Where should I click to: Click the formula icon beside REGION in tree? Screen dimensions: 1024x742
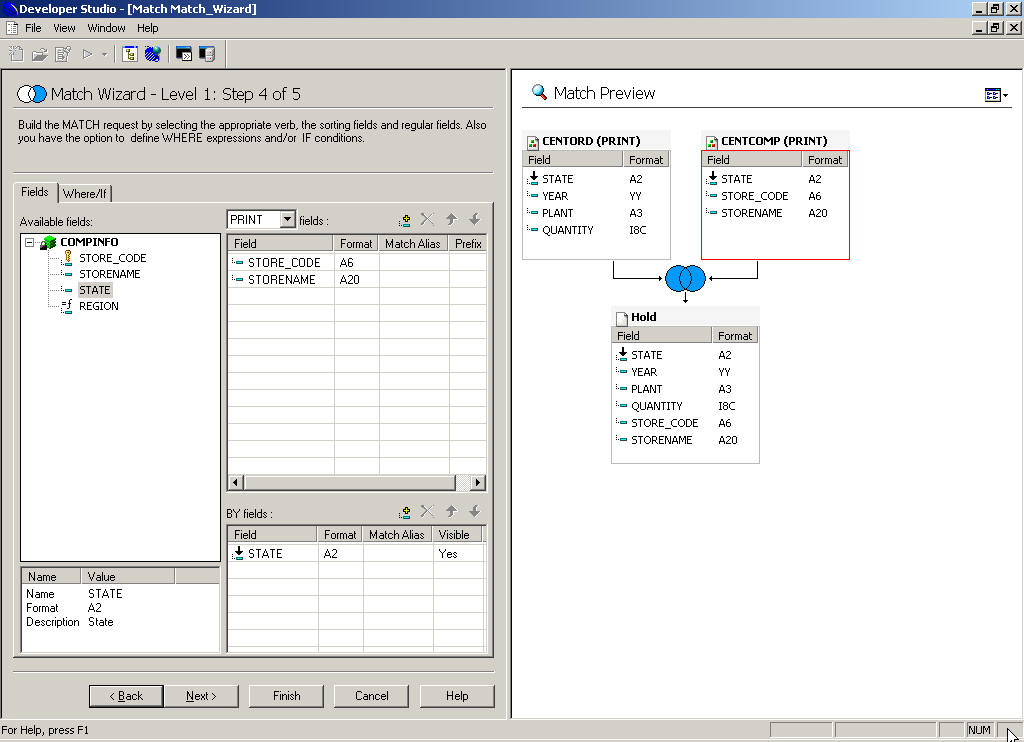[x=67, y=306]
